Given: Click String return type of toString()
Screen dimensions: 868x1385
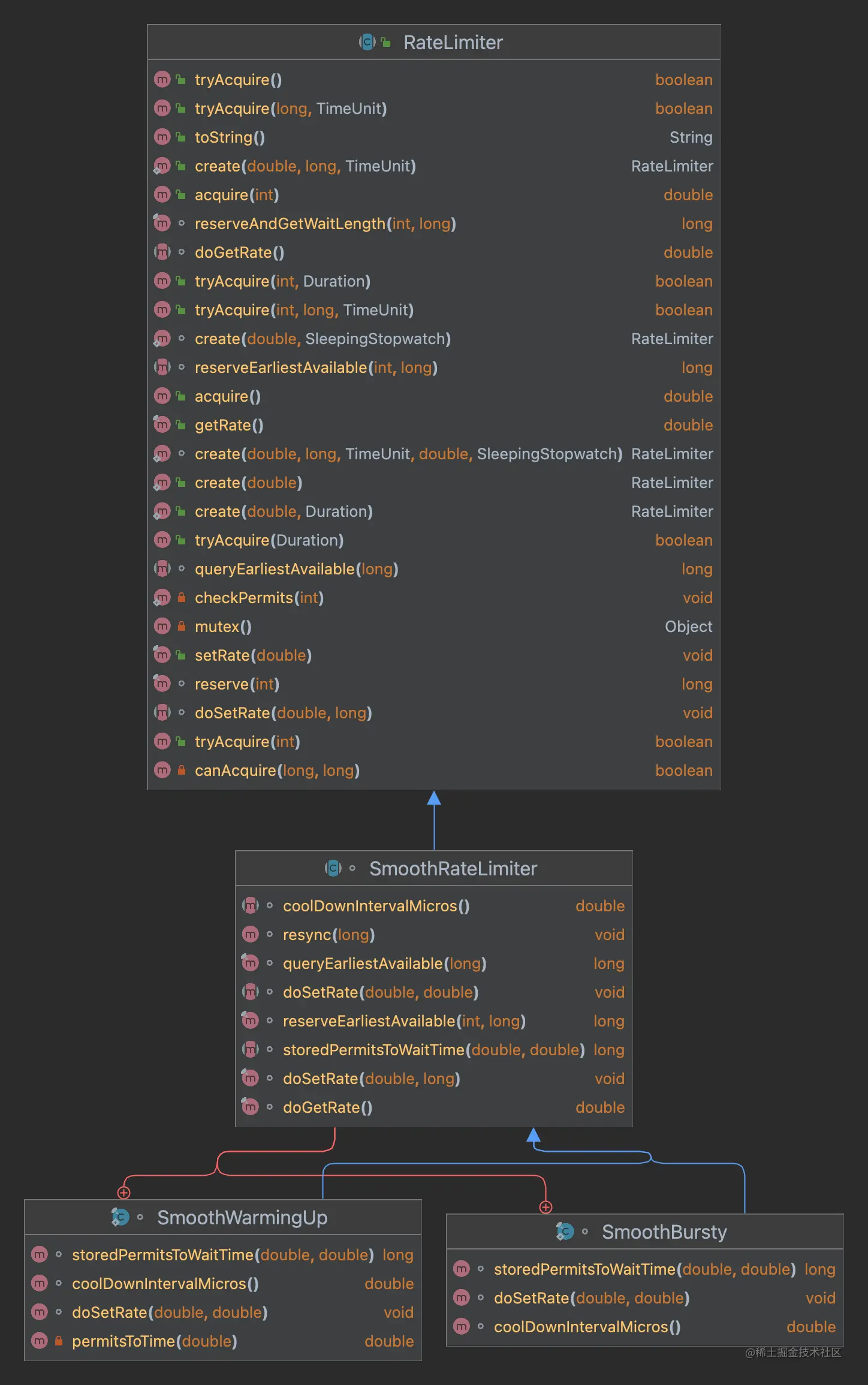Looking at the screenshot, I should [x=691, y=137].
